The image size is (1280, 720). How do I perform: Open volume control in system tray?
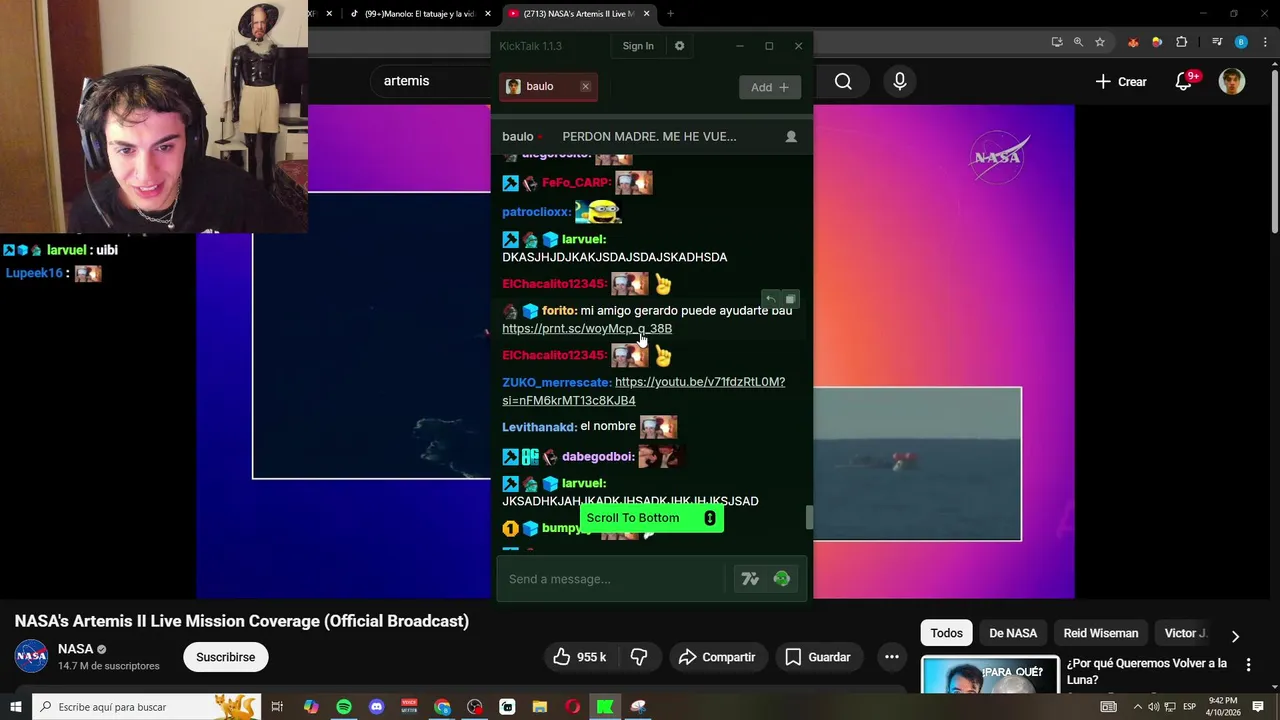point(1153,707)
